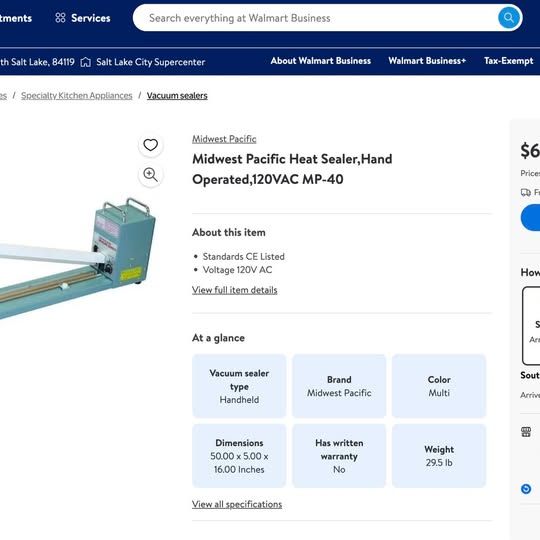Open About Walmart Business

coord(321,61)
